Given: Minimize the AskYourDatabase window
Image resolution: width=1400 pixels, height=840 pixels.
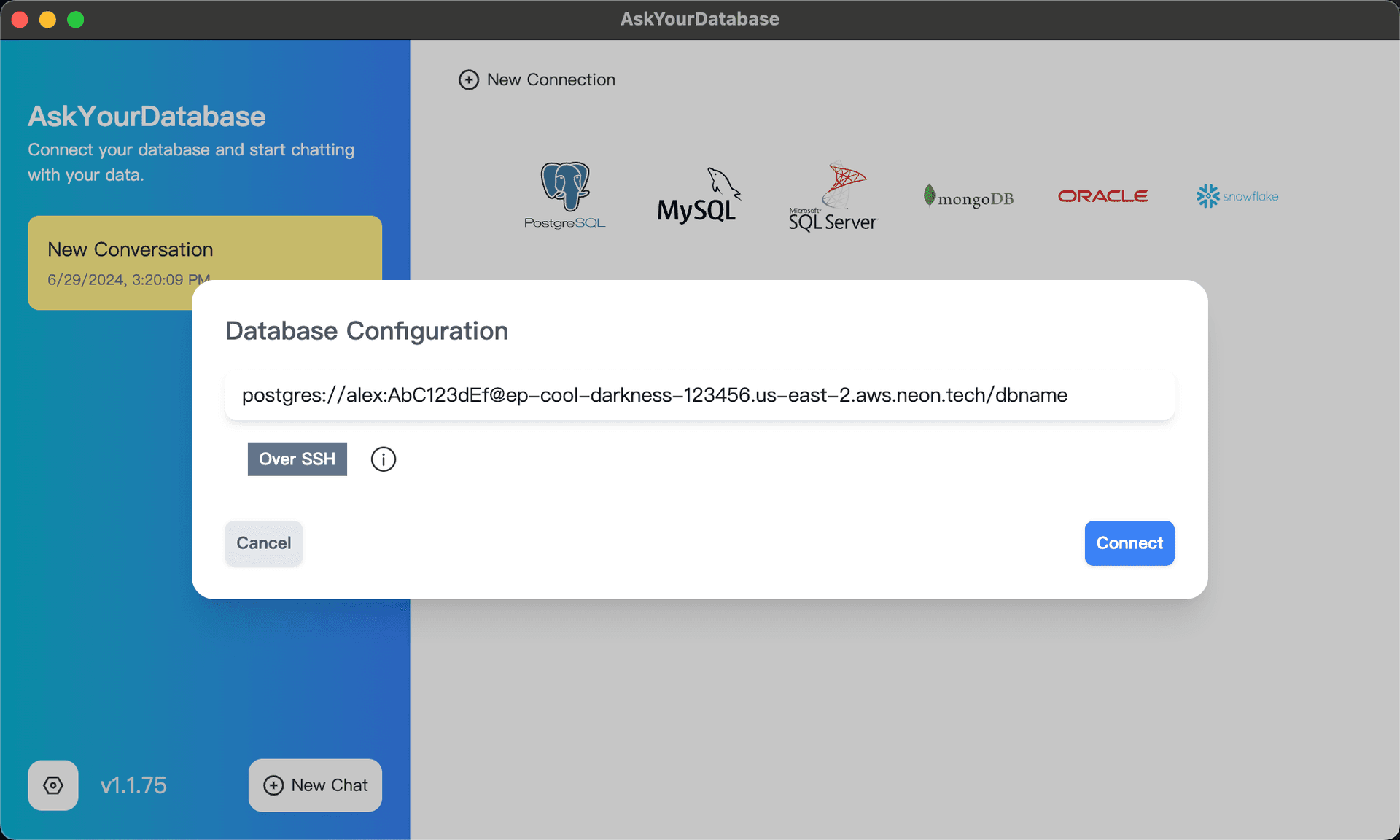Looking at the screenshot, I should (x=47, y=20).
